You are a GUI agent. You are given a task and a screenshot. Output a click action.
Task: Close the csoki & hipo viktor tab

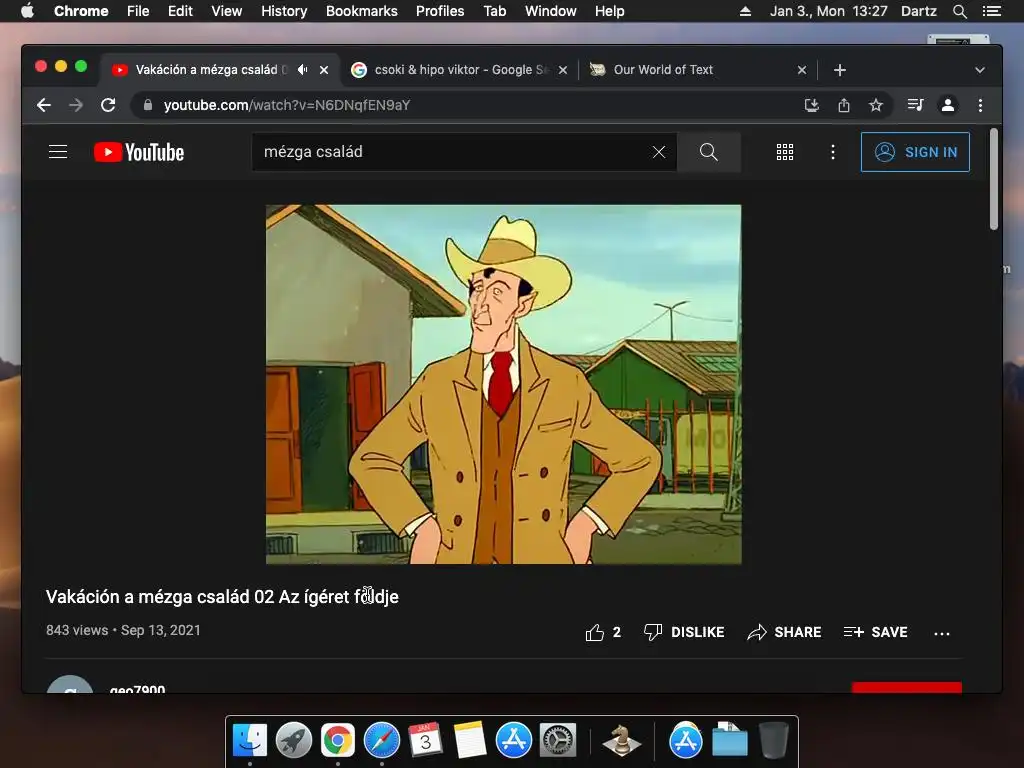[x=563, y=69]
